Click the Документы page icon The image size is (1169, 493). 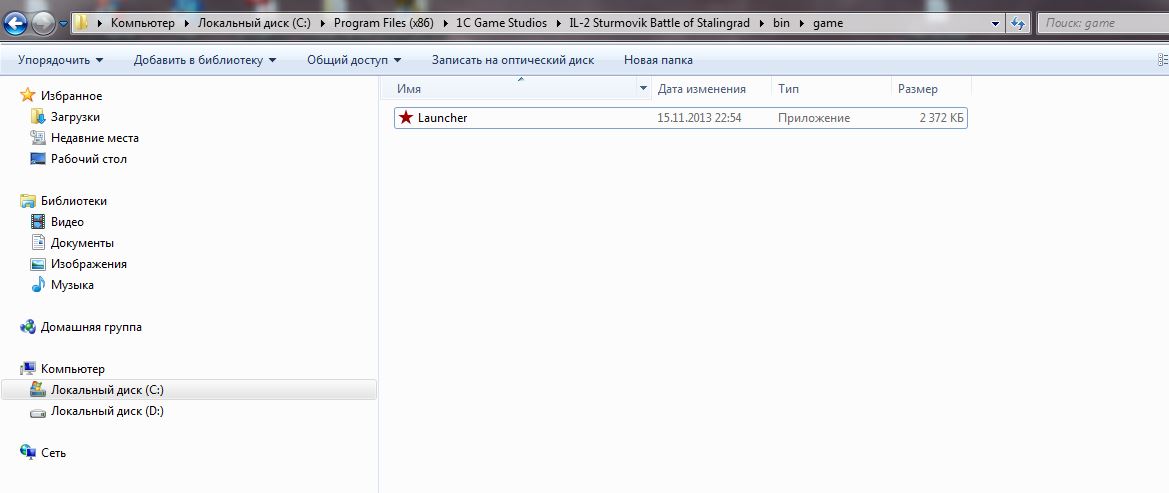(x=38, y=242)
